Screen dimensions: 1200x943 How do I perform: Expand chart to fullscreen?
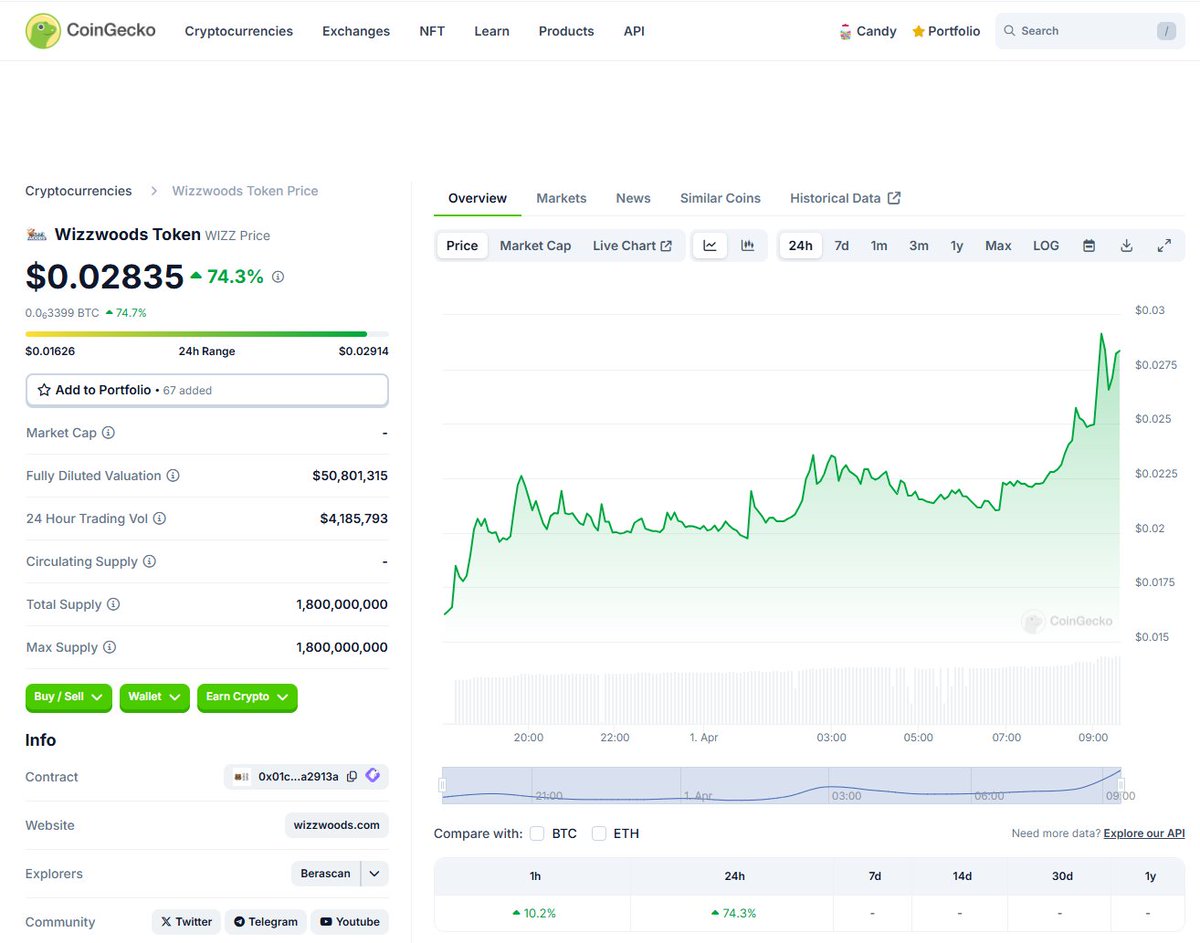(1164, 245)
